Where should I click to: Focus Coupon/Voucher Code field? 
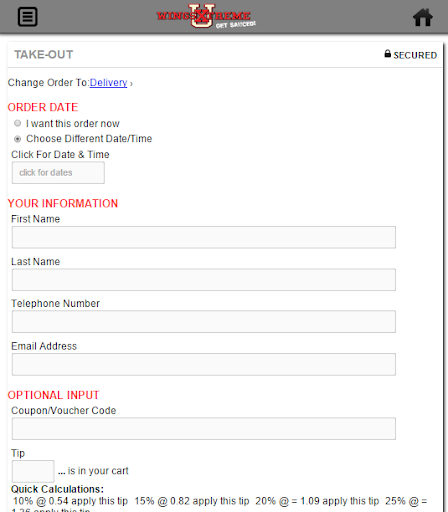coord(204,429)
